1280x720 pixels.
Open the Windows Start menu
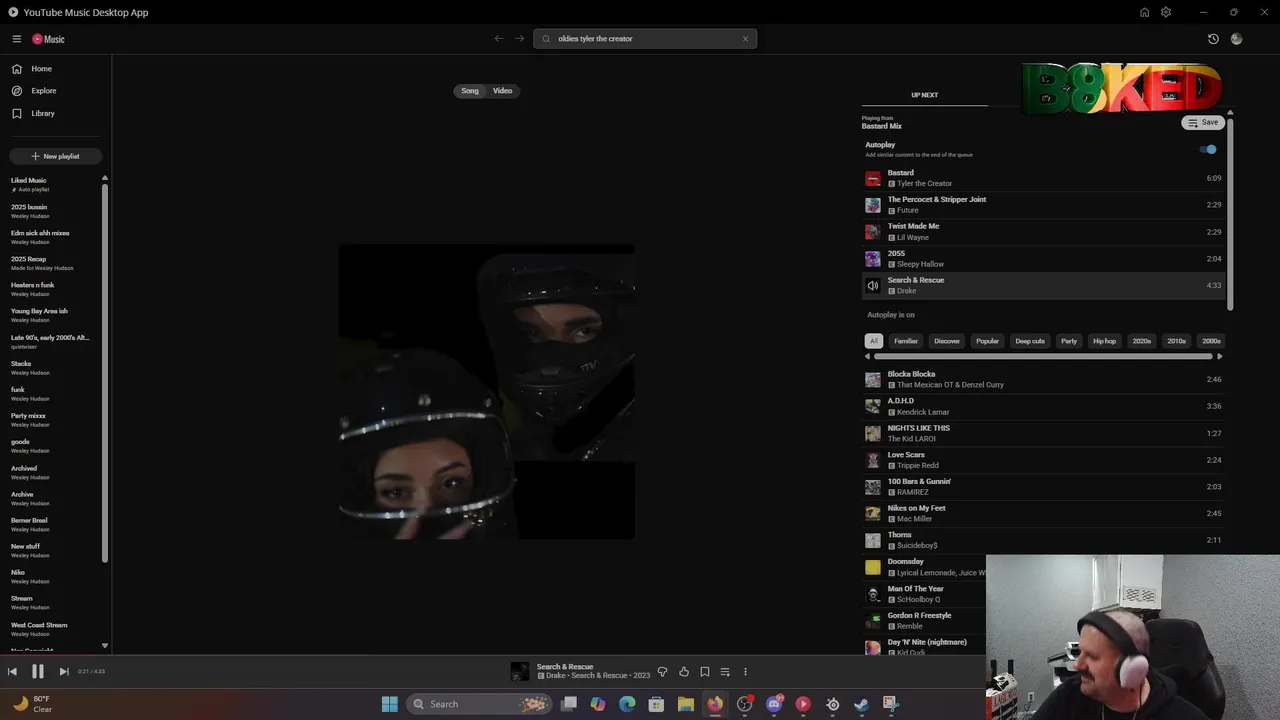[x=390, y=704]
